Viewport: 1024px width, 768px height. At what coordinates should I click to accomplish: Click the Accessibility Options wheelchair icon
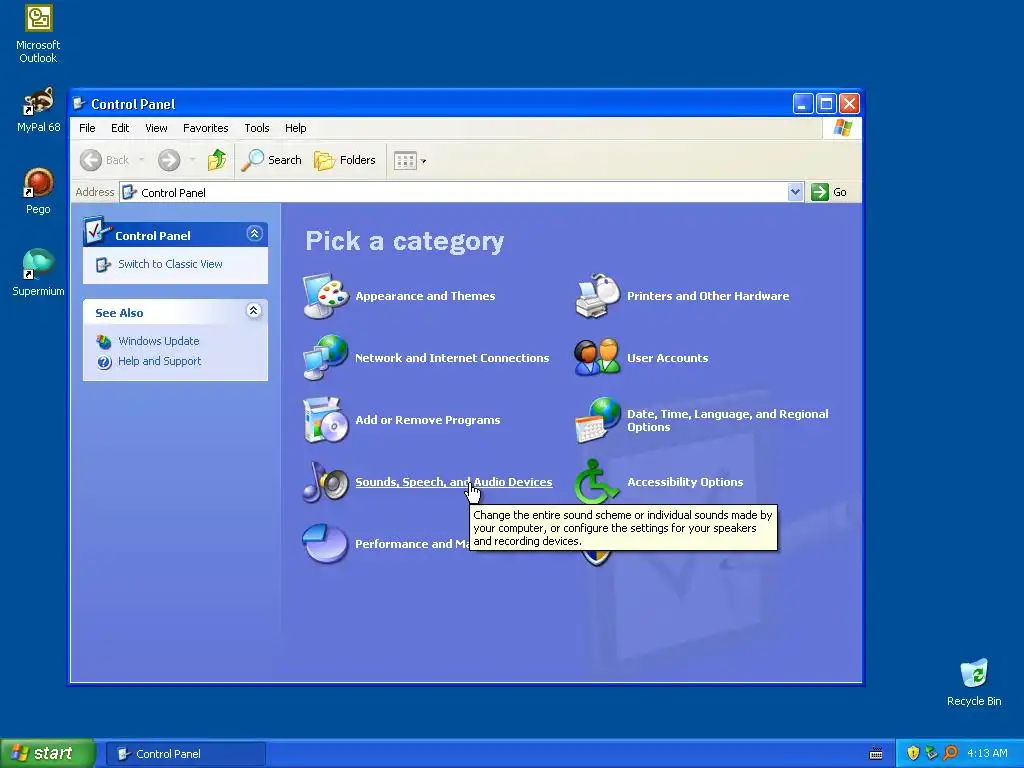point(596,481)
